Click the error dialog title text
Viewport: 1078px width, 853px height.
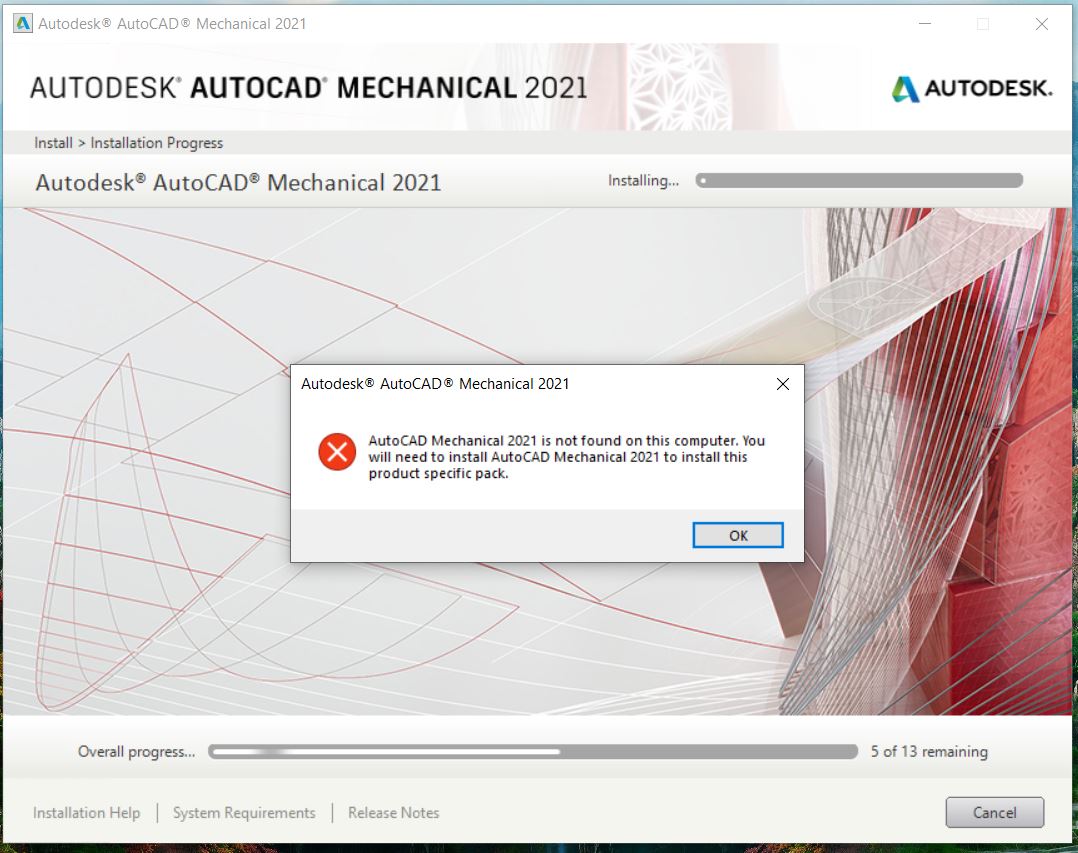pyautogui.click(x=435, y=383)
